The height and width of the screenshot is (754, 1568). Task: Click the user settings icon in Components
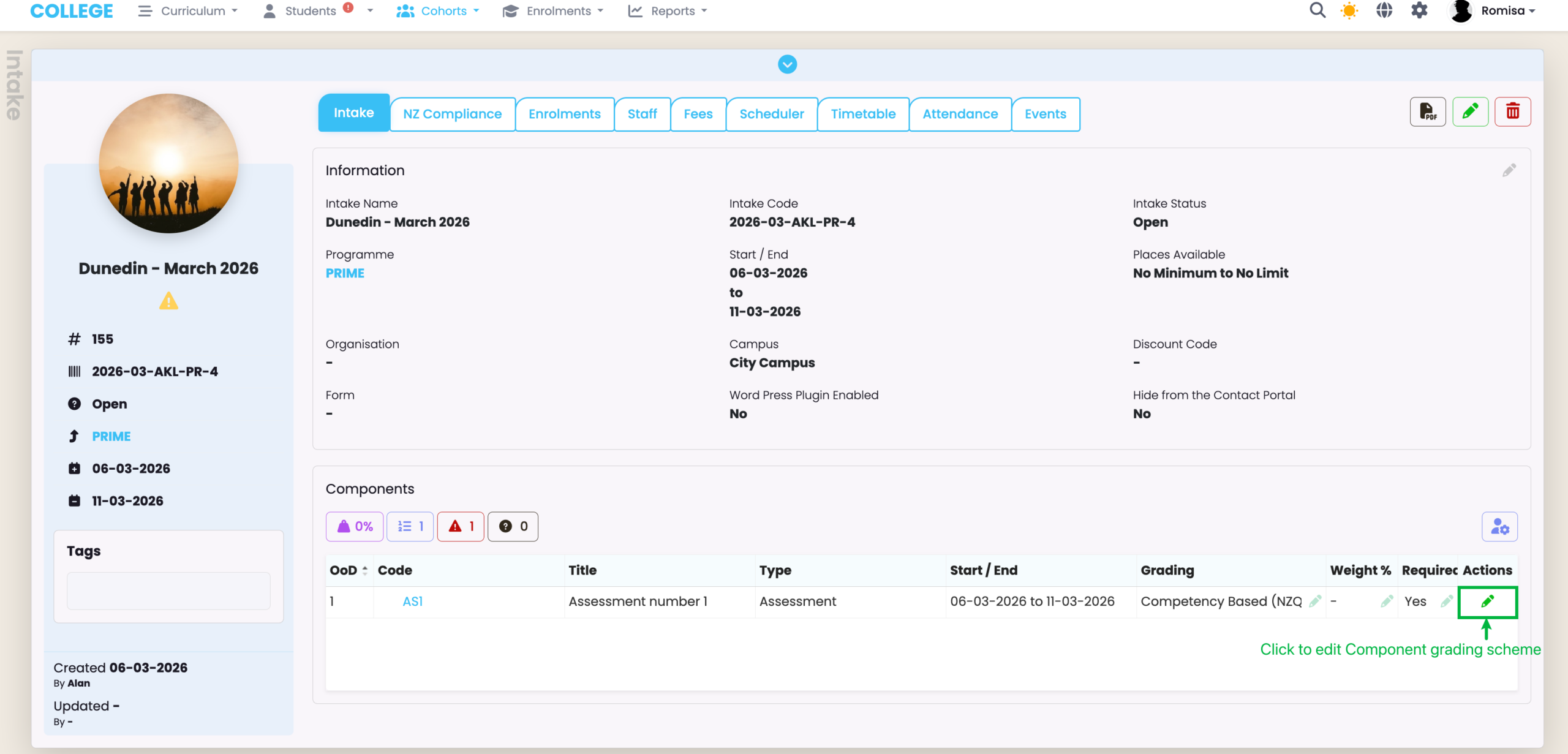coord(1499,527)
